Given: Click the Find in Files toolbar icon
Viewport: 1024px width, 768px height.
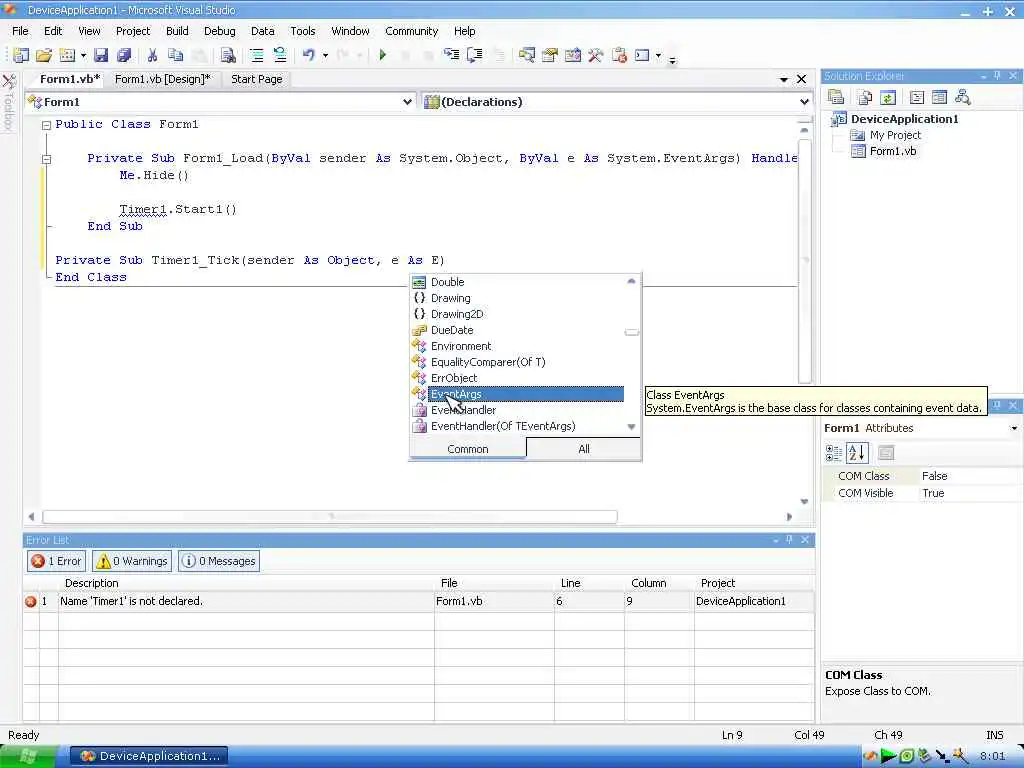Looking at the screenshot, I should pos(227,56).
